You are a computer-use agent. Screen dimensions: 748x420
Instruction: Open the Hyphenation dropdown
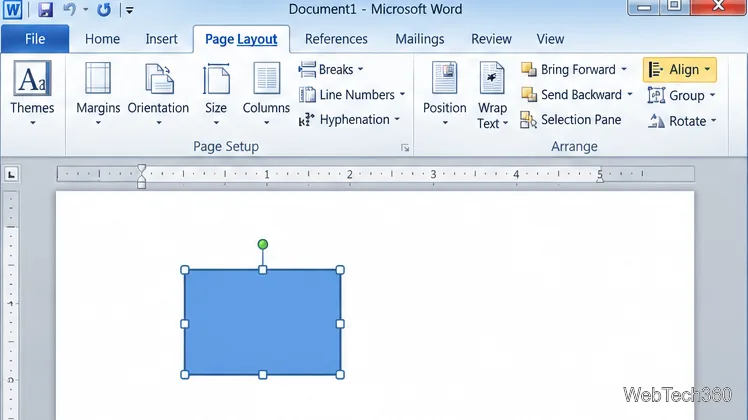click(x=349, y=120)
